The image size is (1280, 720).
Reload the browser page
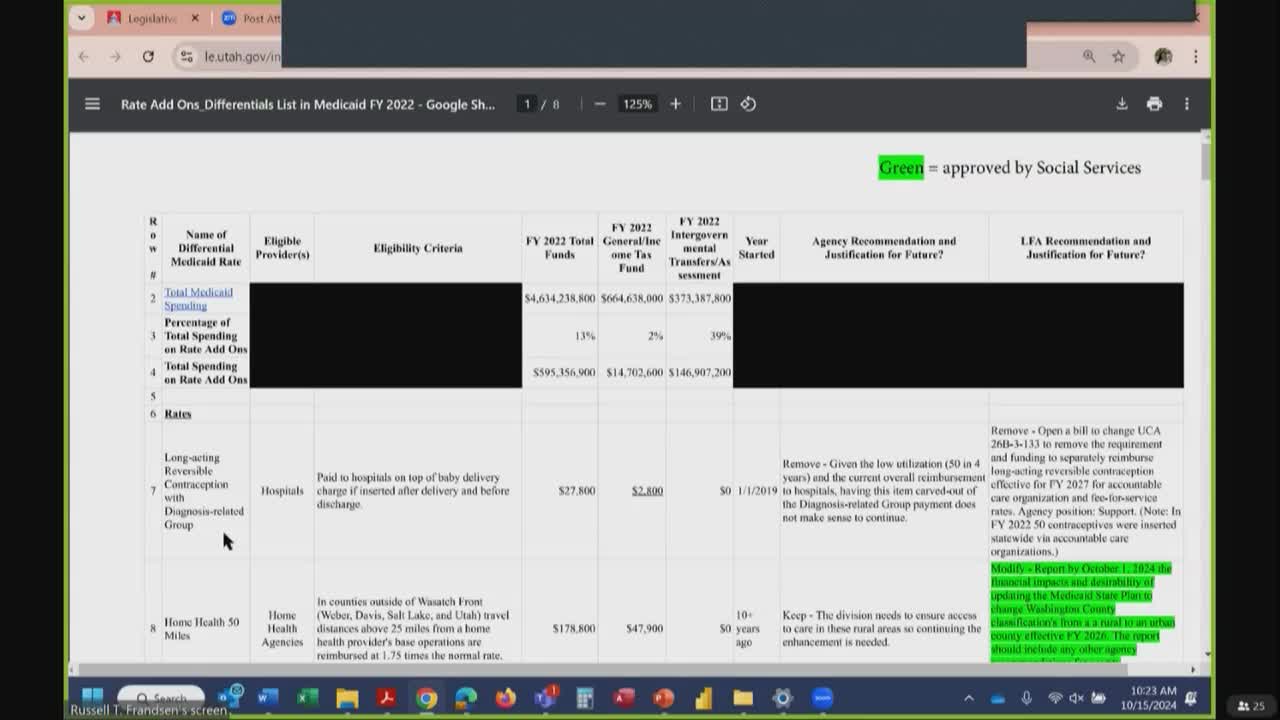click(148, 57)
